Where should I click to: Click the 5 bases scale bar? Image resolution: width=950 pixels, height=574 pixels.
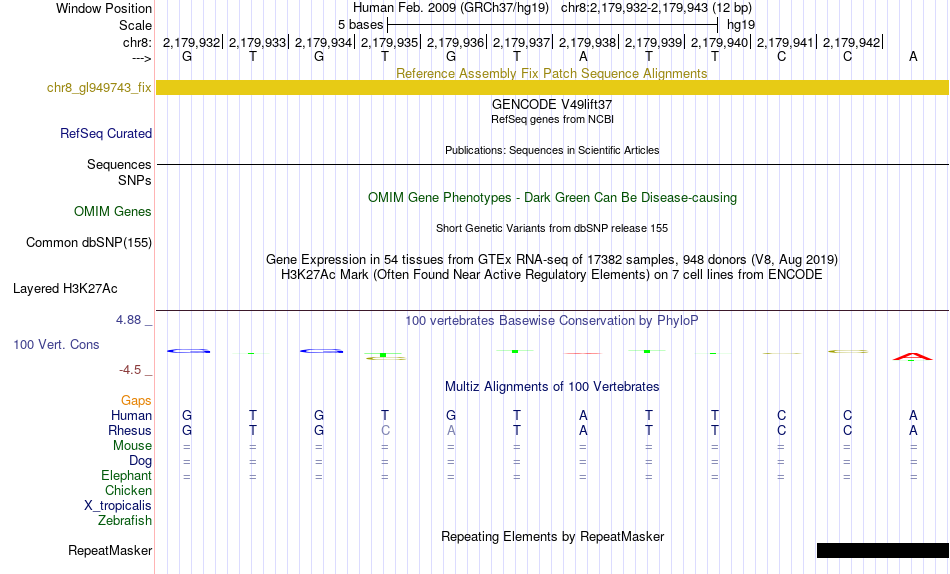click(552, 25)
